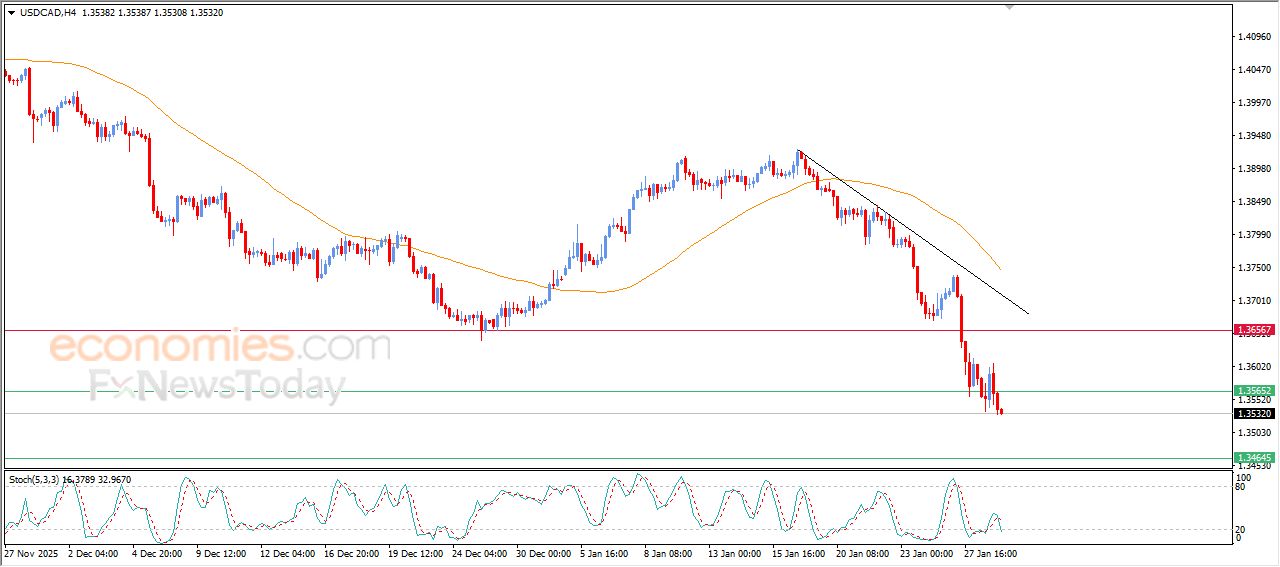Click the 30 Dec 00:00 time label
The height and width of the screenshot is (567, 1280).
545,553
